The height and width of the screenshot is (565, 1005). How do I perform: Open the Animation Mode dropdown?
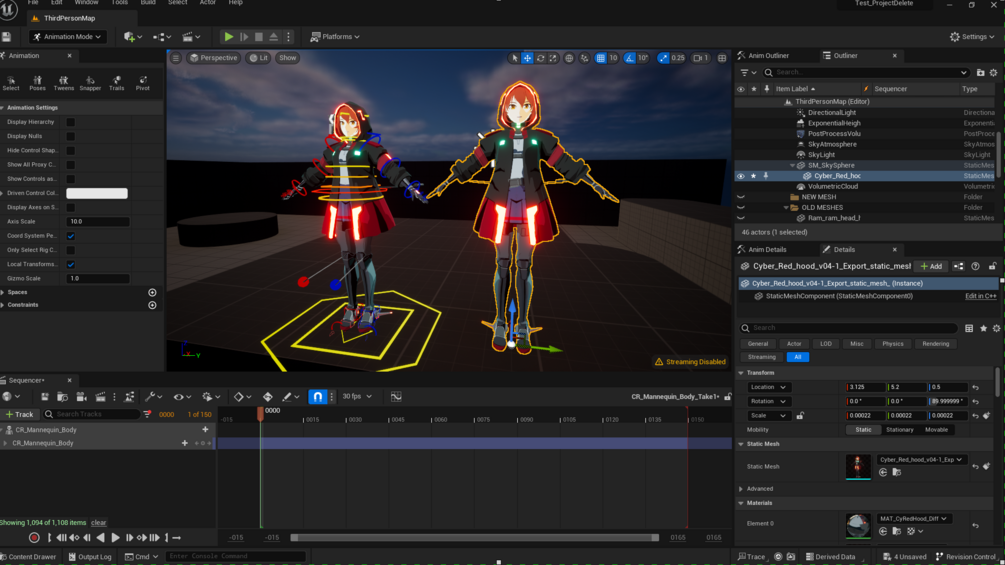click(x=68, y=37)
